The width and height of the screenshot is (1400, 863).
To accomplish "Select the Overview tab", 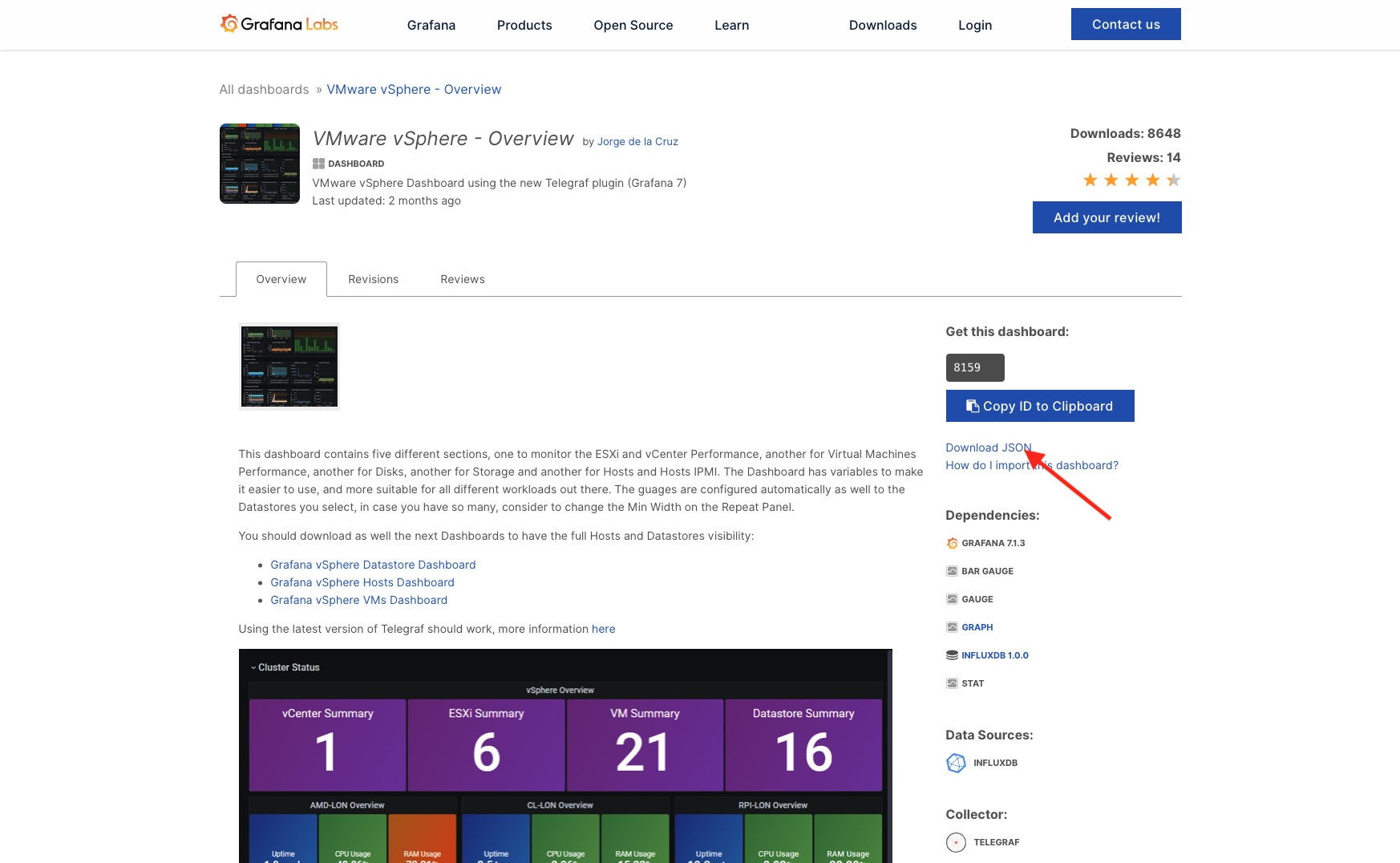I will pyautogui.click(x=281, y=279).
